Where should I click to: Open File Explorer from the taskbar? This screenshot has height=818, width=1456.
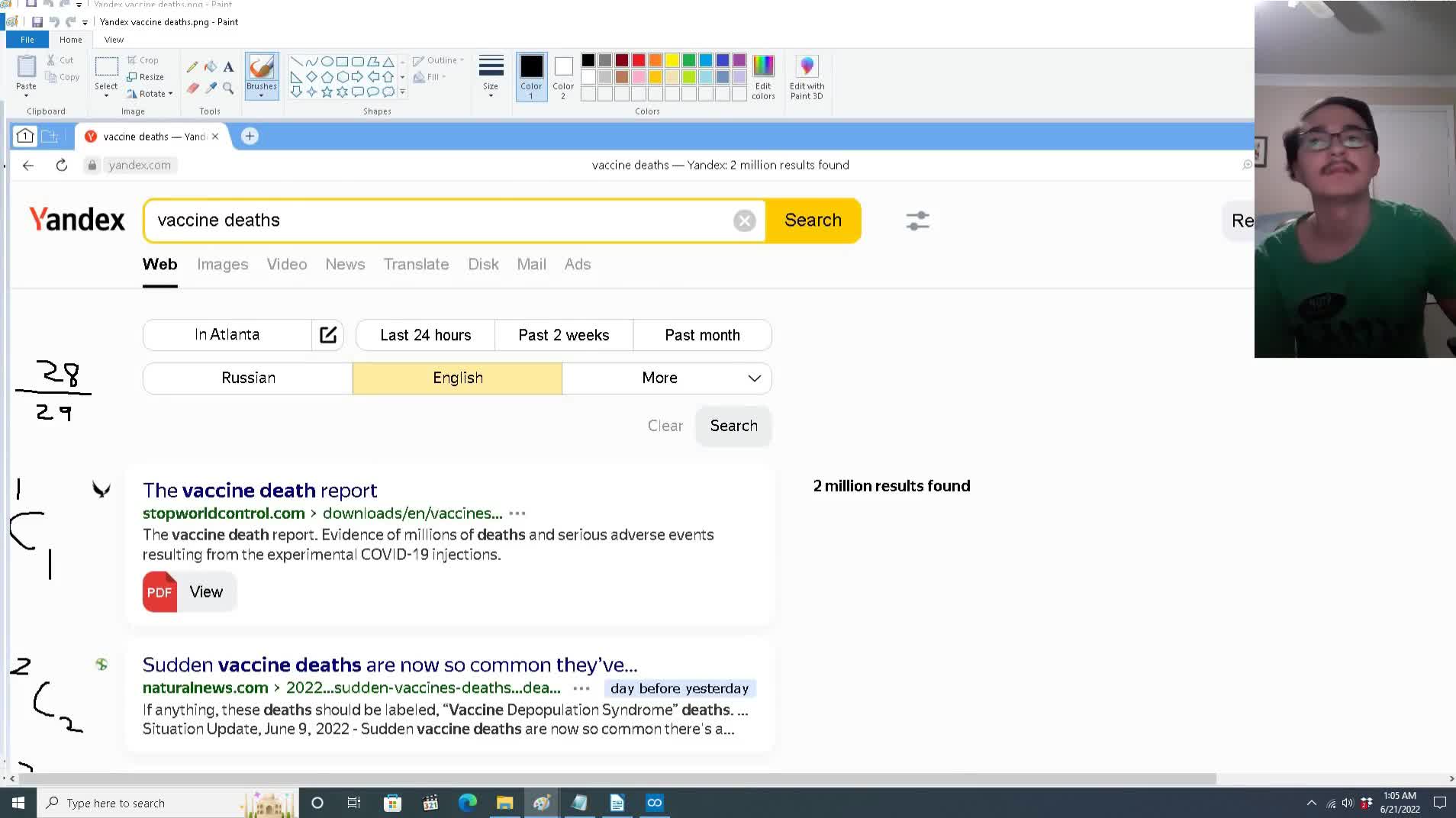coord(504,803)
